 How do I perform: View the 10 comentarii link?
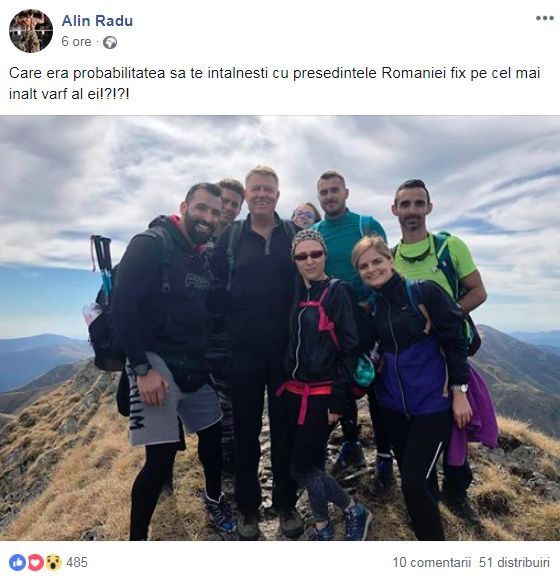click(432, 562)
